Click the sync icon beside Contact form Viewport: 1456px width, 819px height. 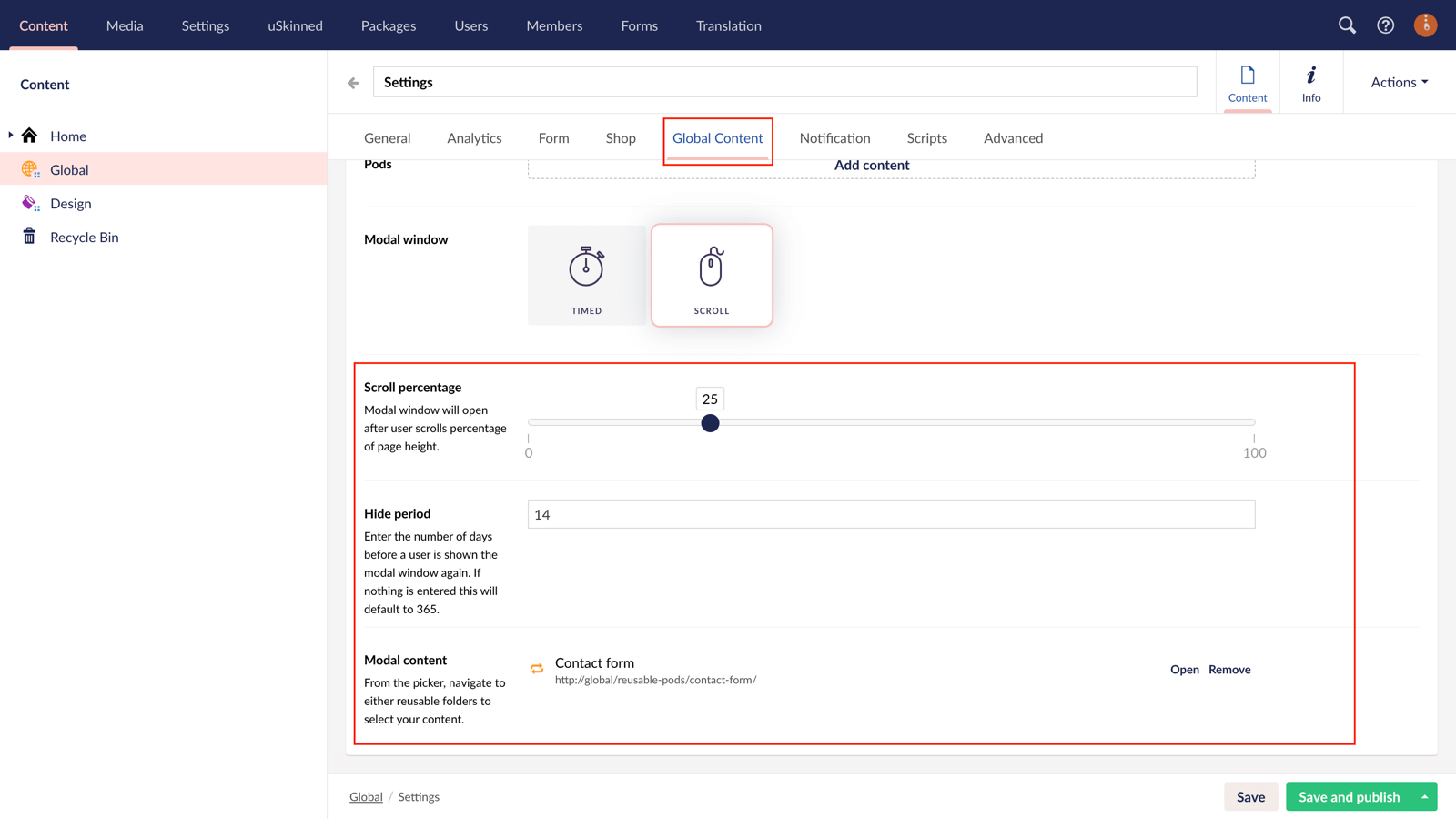[x=536, y=669]
